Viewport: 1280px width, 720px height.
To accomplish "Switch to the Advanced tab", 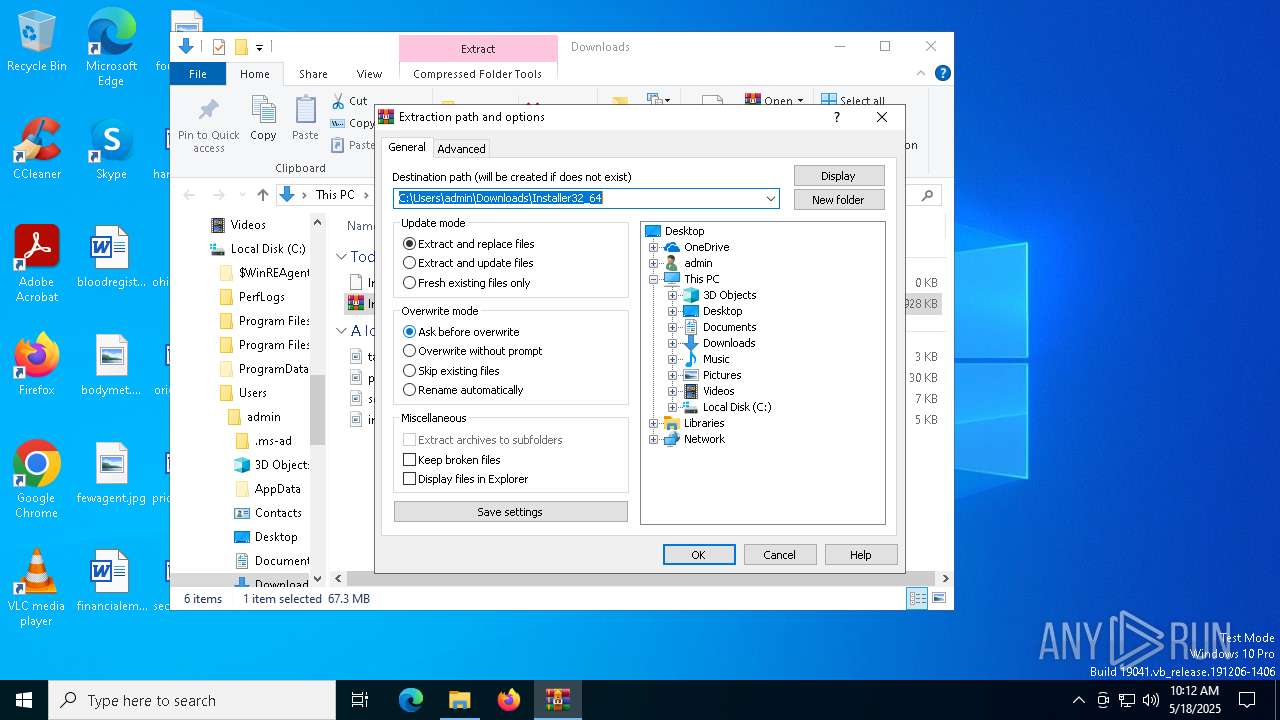I will click(x=461, y=149).
